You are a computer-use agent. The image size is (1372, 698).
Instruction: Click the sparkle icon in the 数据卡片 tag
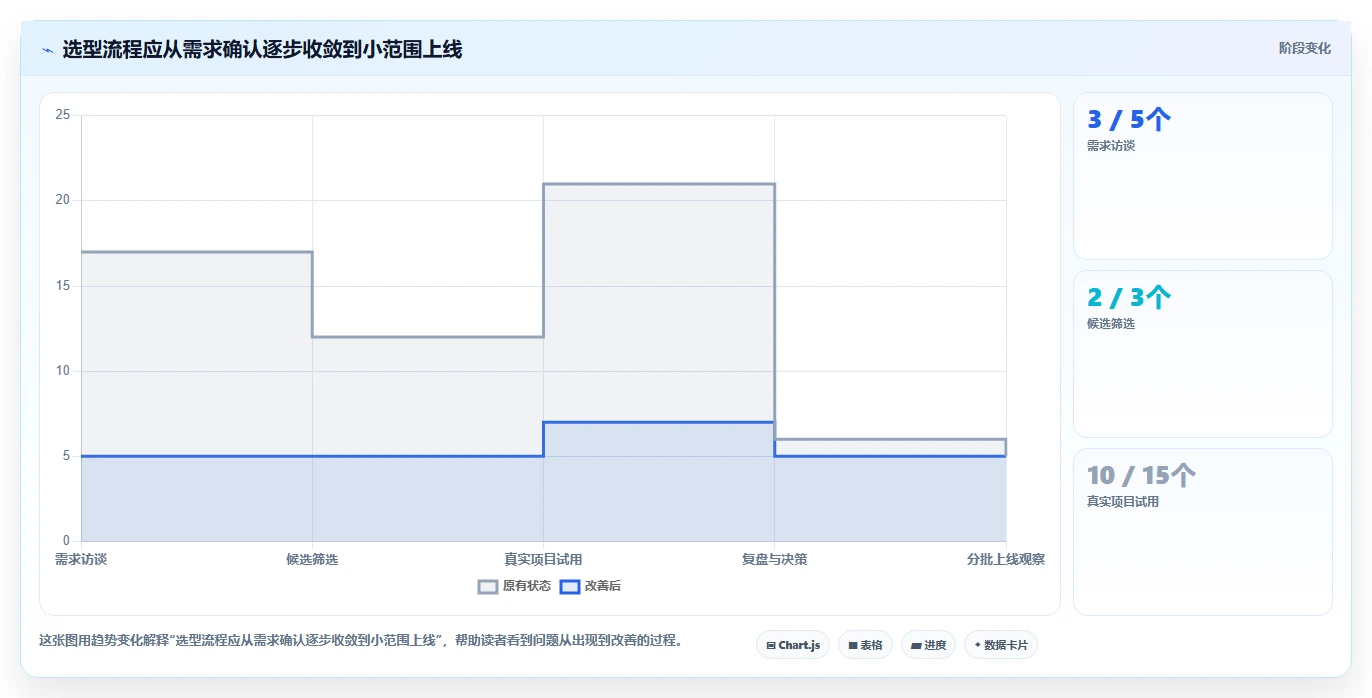click(978, 645)
